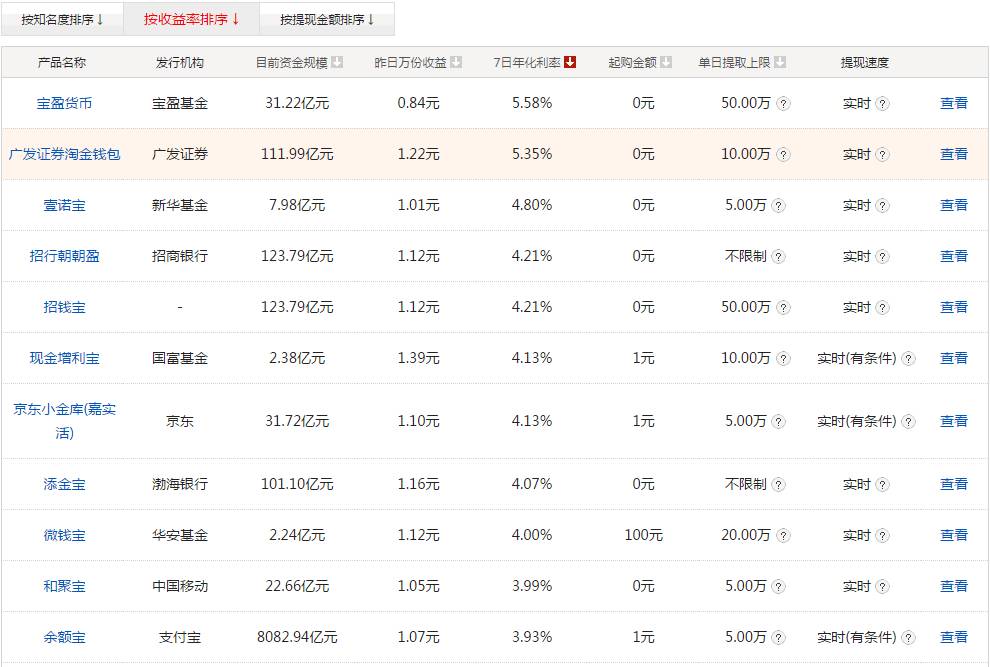Open help icon beside 招行朝朝盈 实时
990x667 pixels.
click(x=883, y=256)
